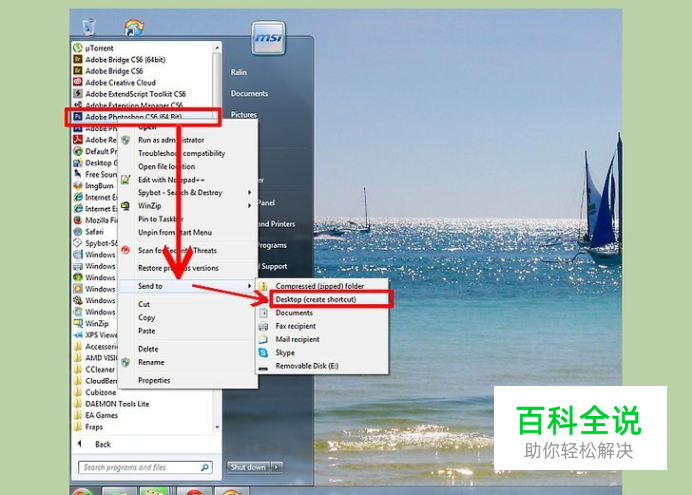Open Properties from the context menu
692x495 pixels.
coord(154,380)
